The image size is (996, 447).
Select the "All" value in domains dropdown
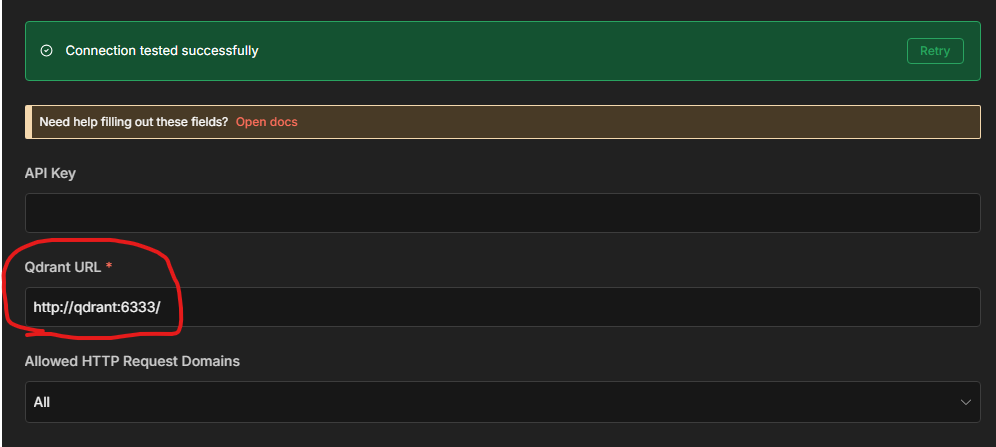[42, 402]
